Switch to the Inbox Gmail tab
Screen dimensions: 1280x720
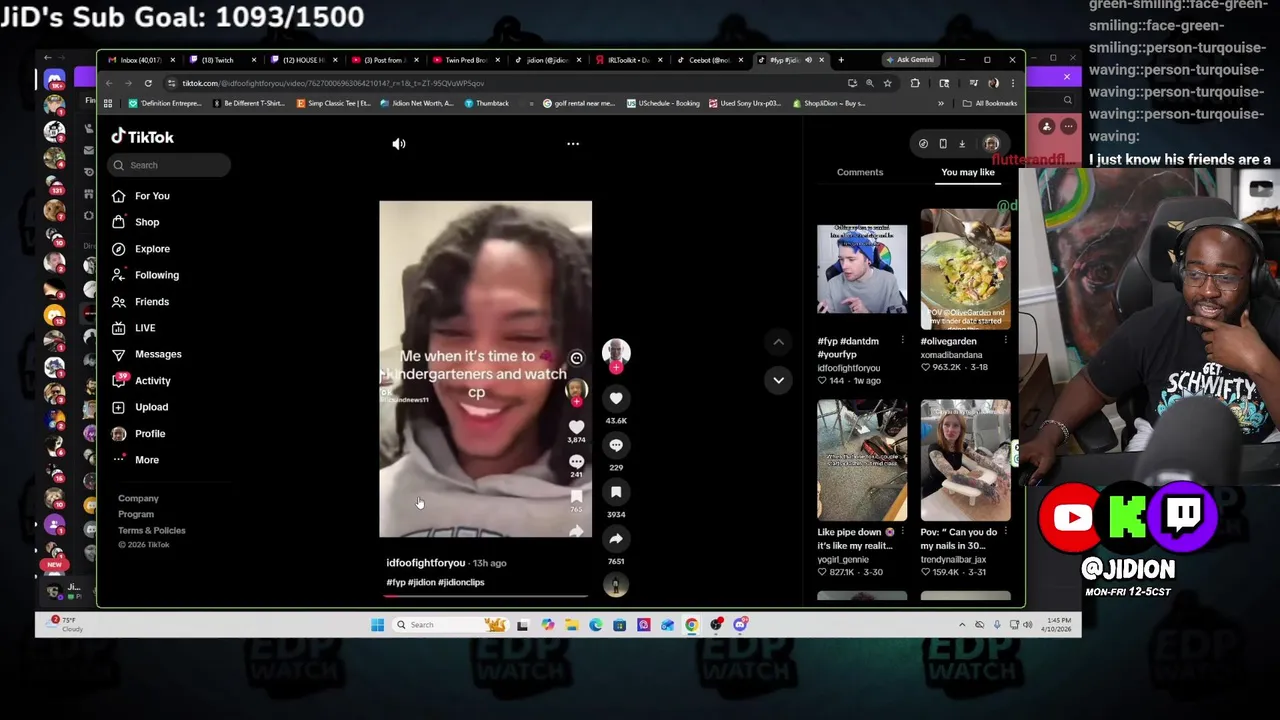(140, 60)
